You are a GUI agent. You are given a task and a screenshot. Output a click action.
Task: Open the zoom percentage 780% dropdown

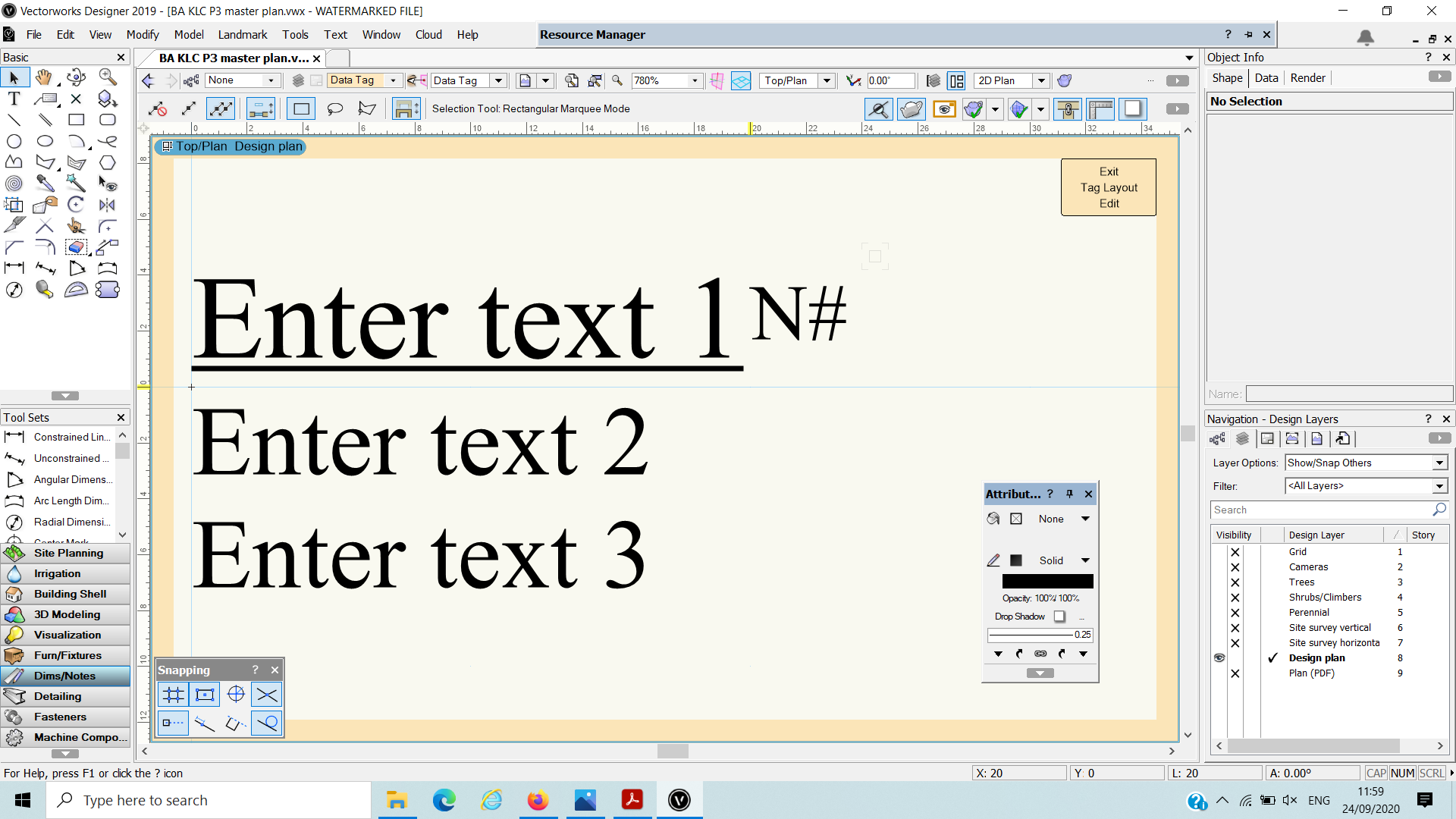click(695, 80)
